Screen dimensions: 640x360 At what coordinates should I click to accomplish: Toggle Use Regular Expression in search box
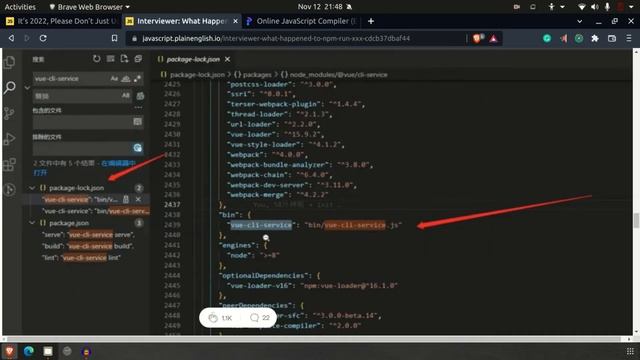(137, 78)
